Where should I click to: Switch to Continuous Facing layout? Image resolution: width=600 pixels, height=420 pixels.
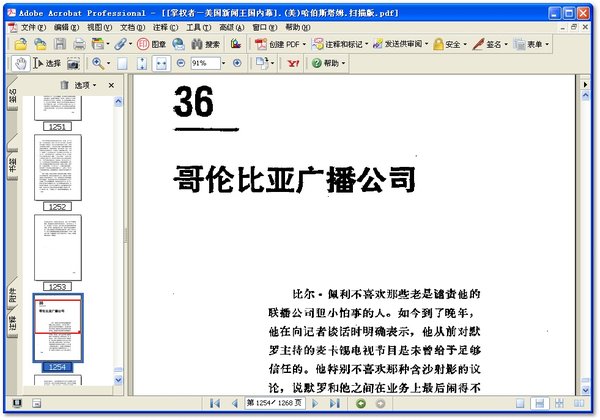pyautogui.click(x=559, y=403)
